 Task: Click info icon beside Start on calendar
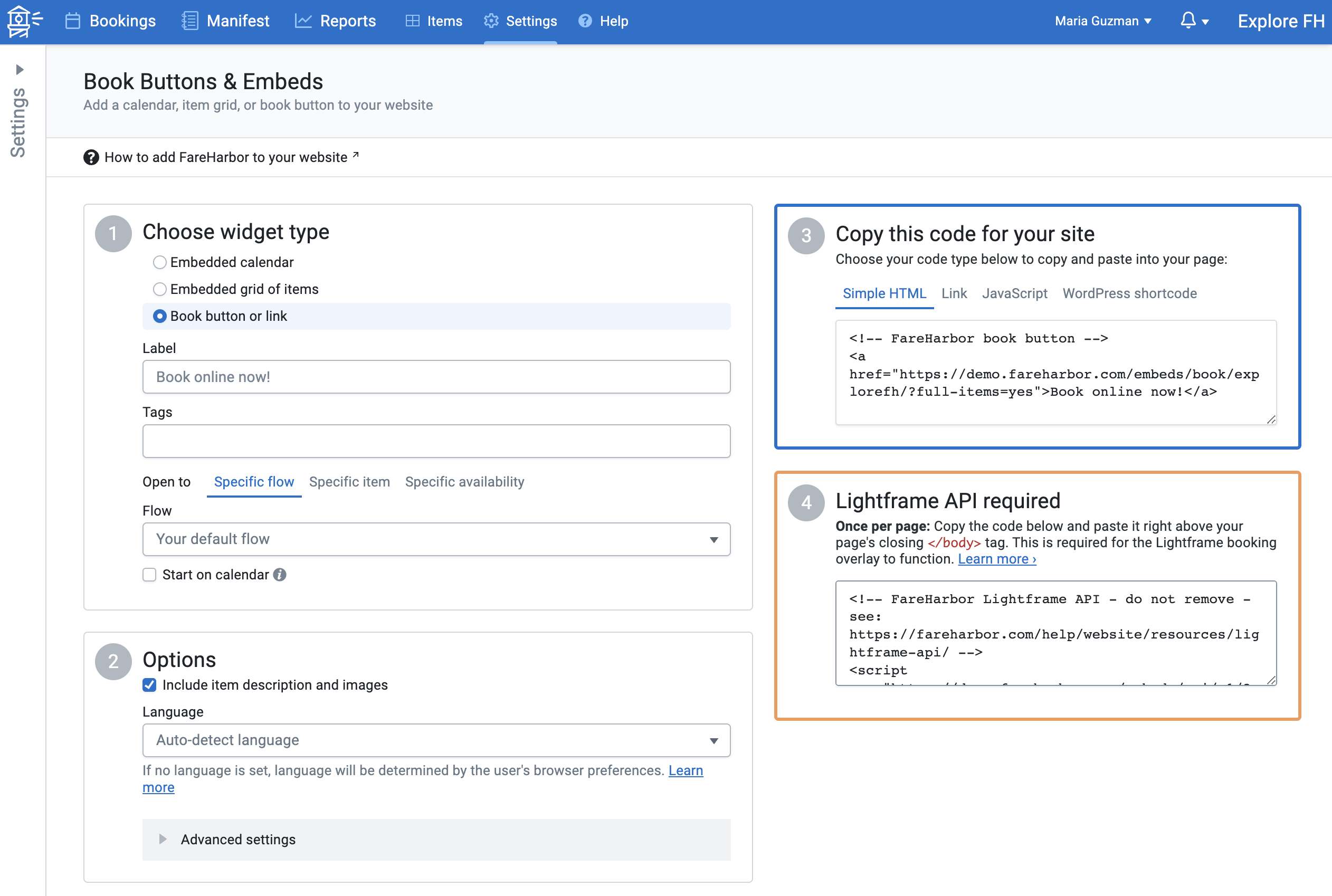[279, 575]
